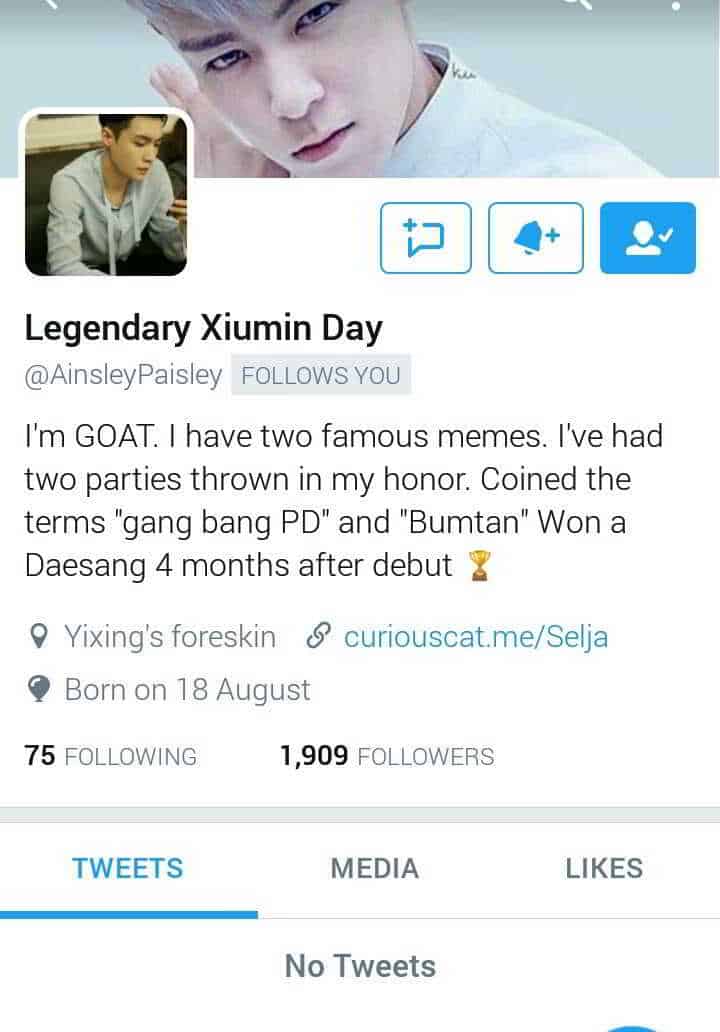Tap the location pin icon
Image resolution: width=720 pixels, height=1032 pixels.
39,636
